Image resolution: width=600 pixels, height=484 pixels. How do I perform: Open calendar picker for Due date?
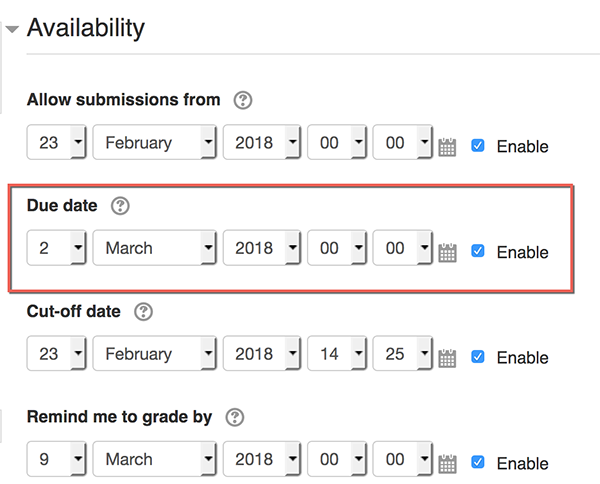(447, 252)
